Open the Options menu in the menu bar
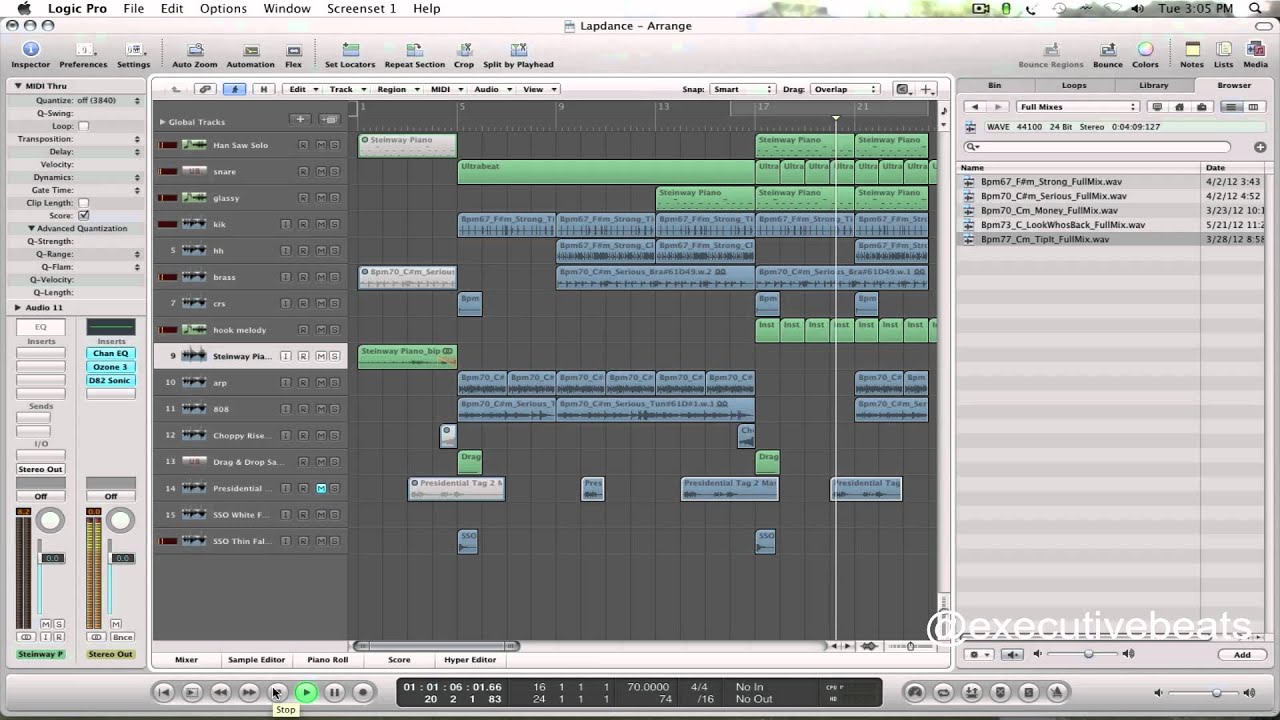This screenshot has width=1280, height=720. (223, 9)
